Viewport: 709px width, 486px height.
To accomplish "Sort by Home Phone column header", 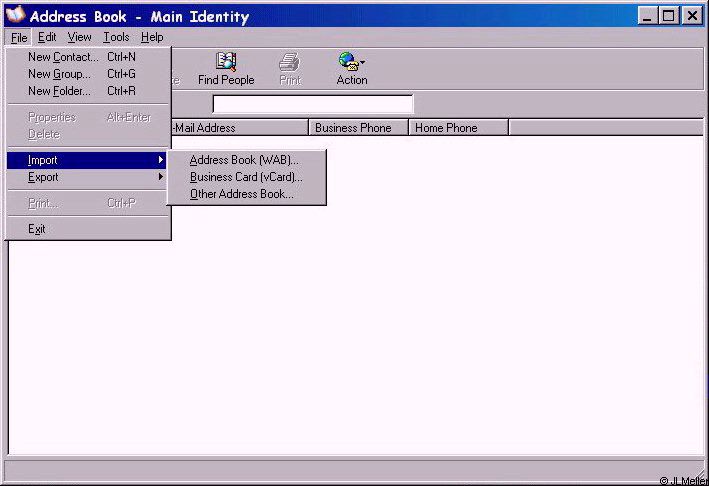I will pos(458,128).
